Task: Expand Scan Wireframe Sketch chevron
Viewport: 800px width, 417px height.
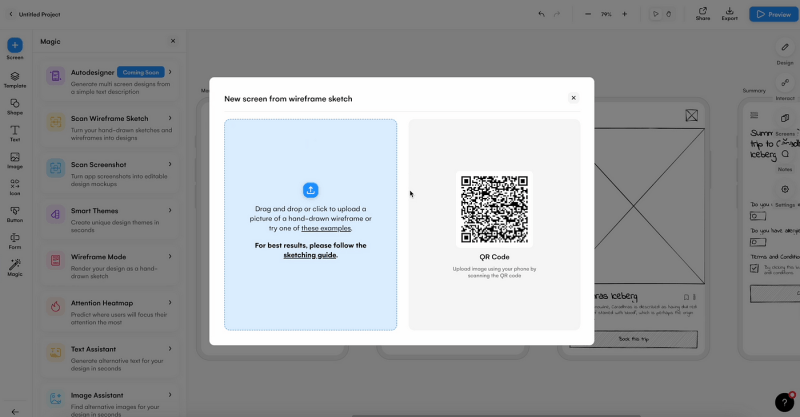Action: point(170,118)
